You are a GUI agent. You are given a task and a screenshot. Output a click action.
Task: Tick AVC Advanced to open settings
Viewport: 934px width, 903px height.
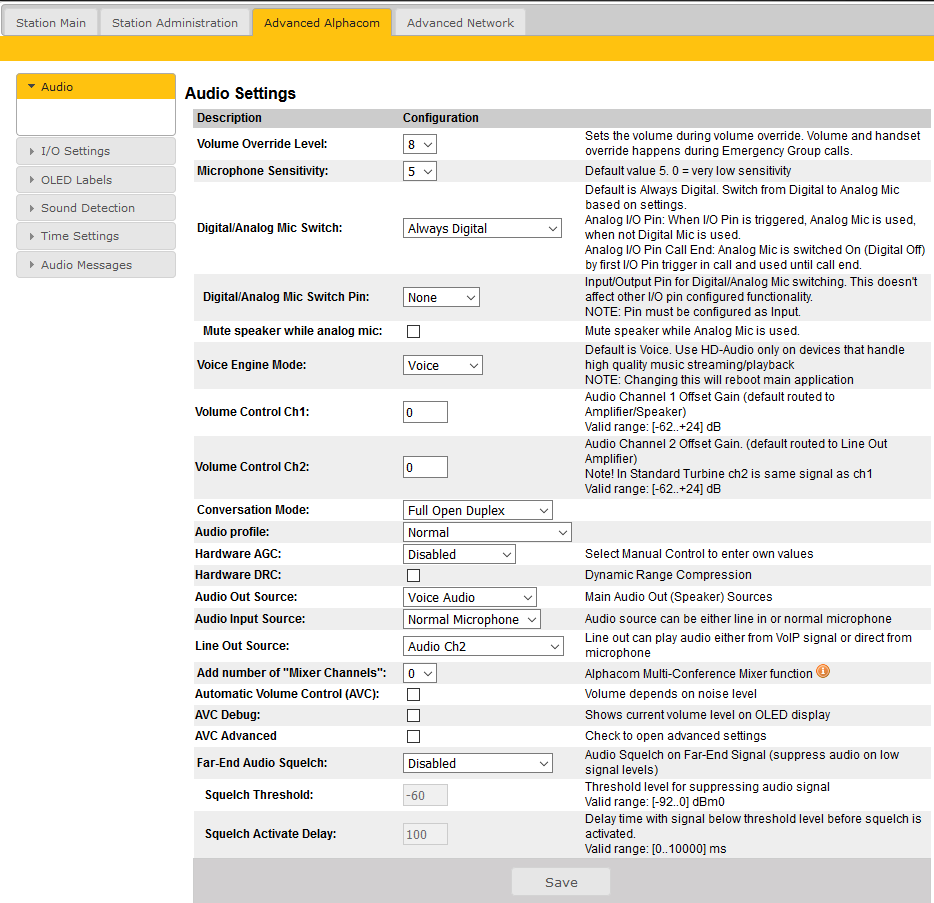tap(413, 736)
